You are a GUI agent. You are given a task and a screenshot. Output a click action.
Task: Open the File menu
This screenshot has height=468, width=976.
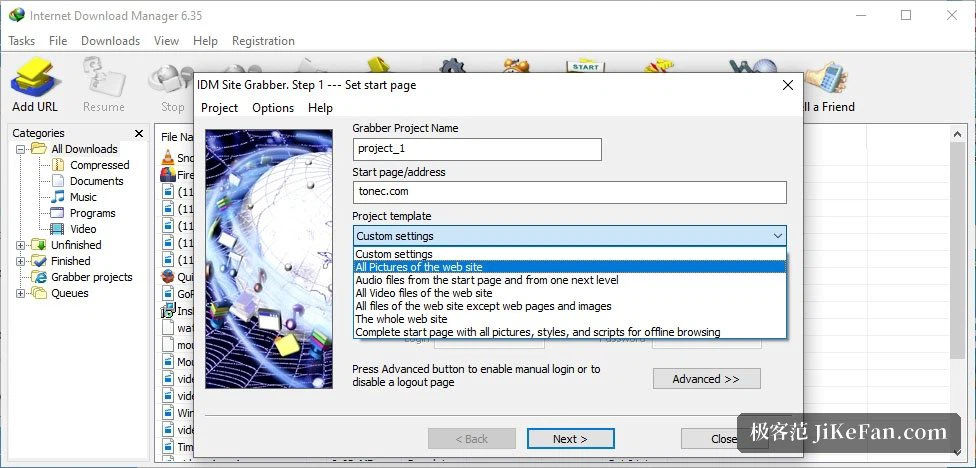(x=58, y=41)
